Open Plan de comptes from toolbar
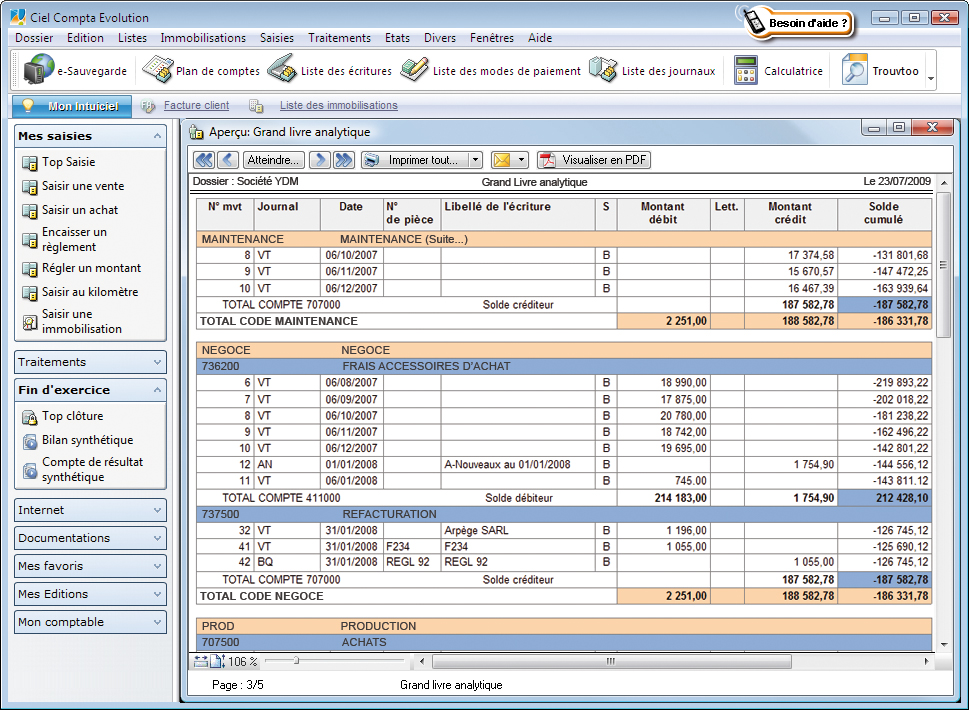Screen dimensions: 969x710 click(x=201, y=71)
